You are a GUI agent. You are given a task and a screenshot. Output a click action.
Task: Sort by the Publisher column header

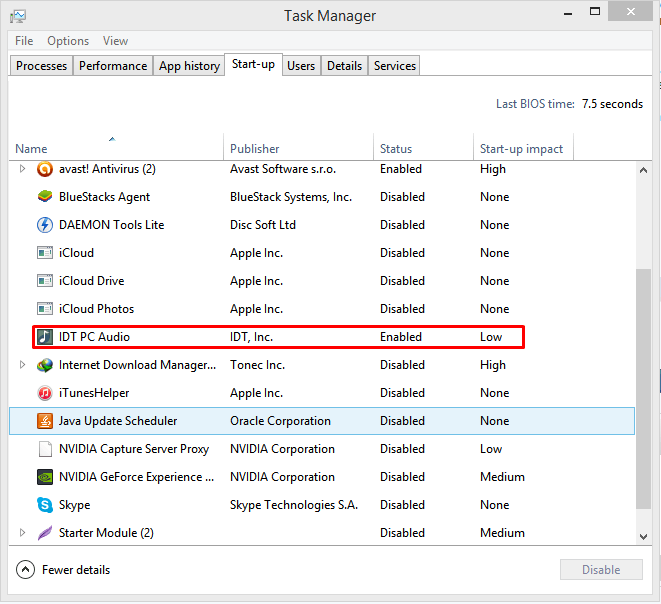tap(298, 148)
